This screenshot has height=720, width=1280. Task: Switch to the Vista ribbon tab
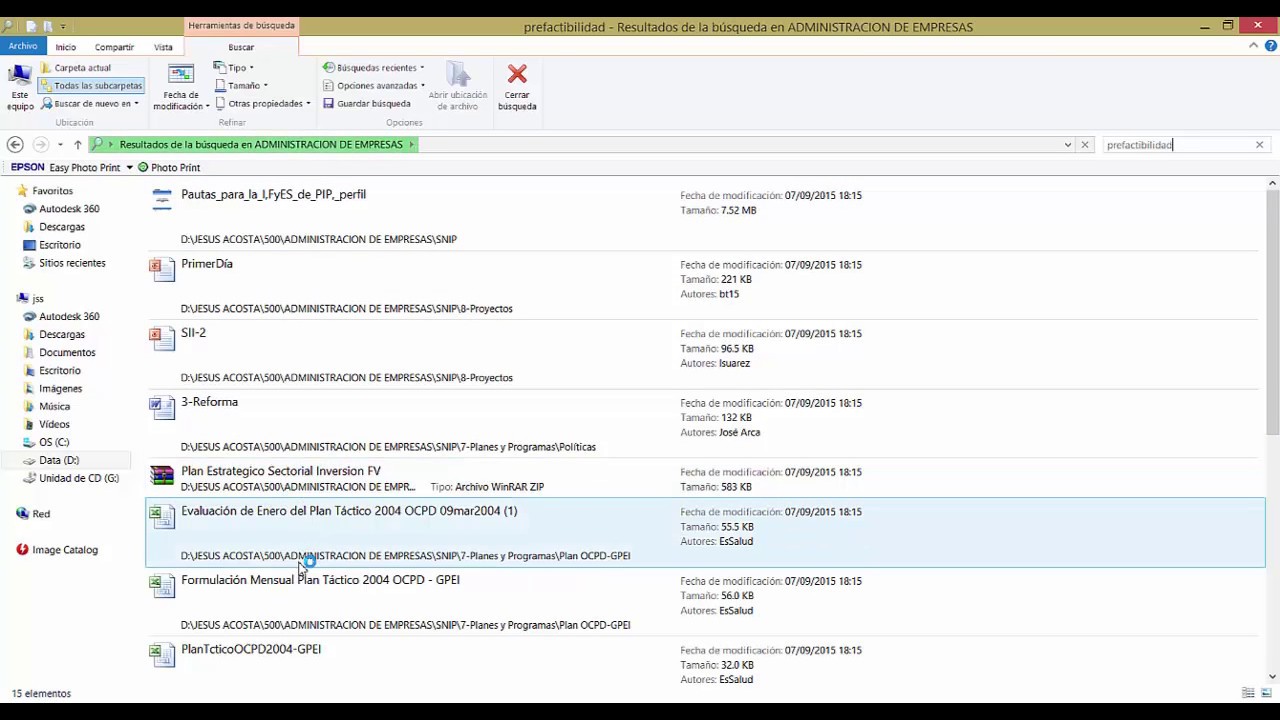pyautogui.click(x=163, y=47)
